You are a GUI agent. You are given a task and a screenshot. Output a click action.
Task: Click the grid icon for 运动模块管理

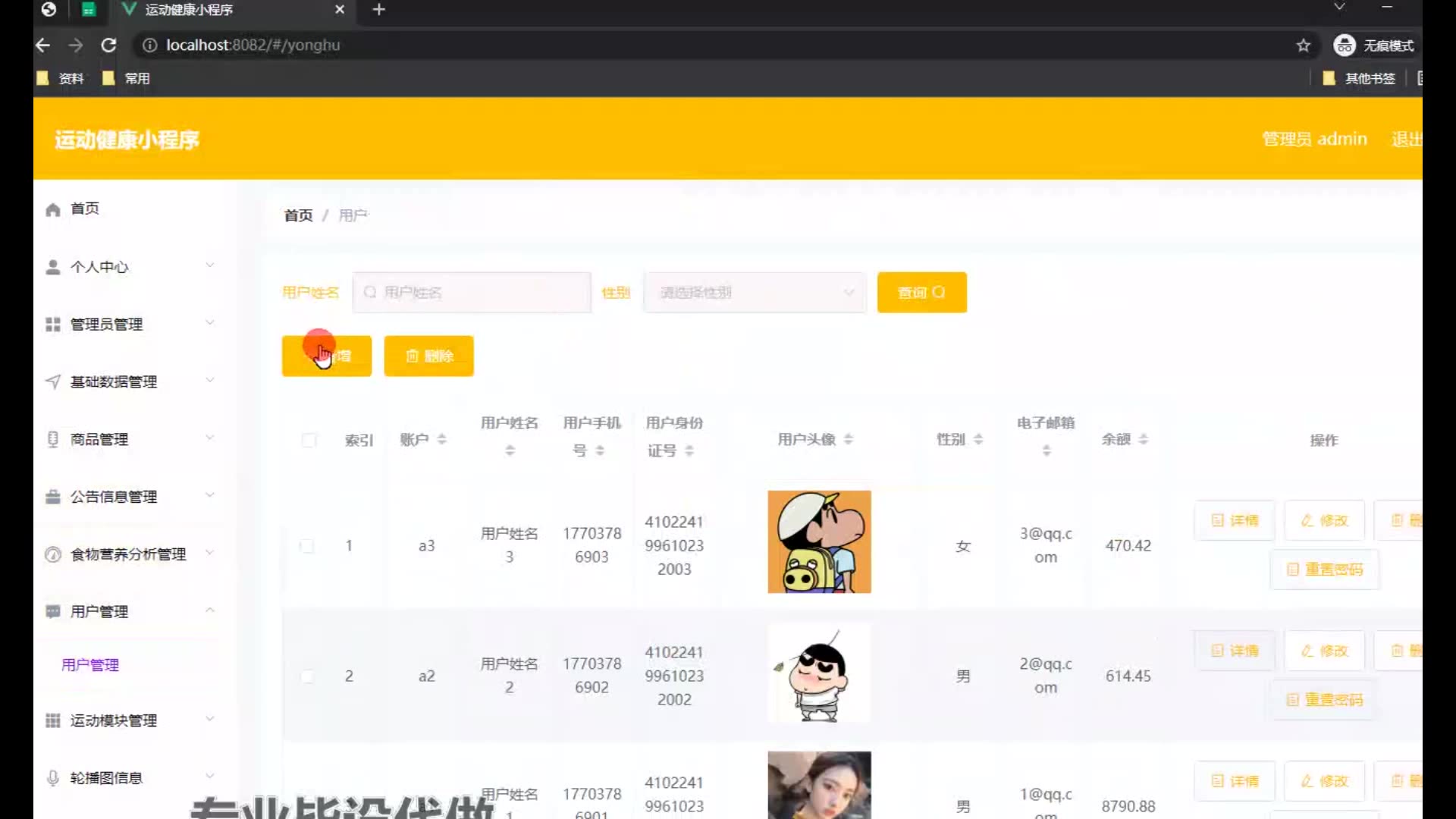coord(52,720)
